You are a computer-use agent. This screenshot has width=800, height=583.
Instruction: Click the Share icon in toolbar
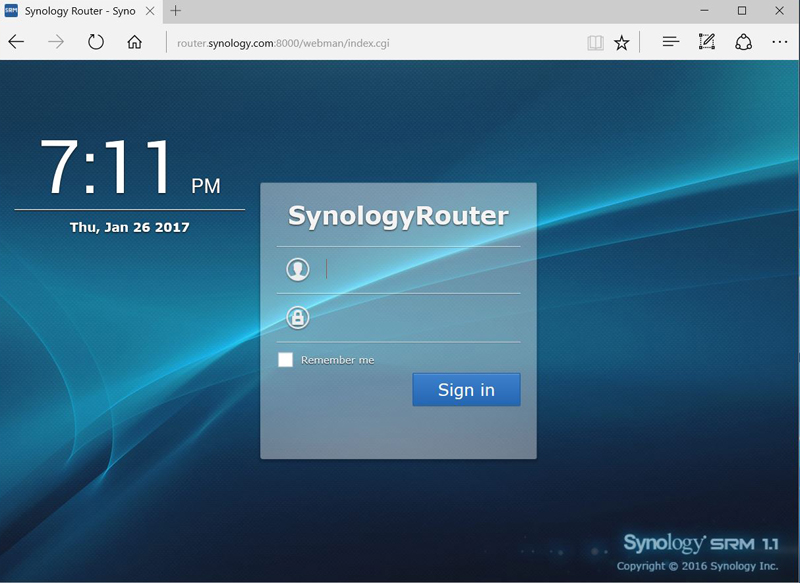(x=743, y=42)
